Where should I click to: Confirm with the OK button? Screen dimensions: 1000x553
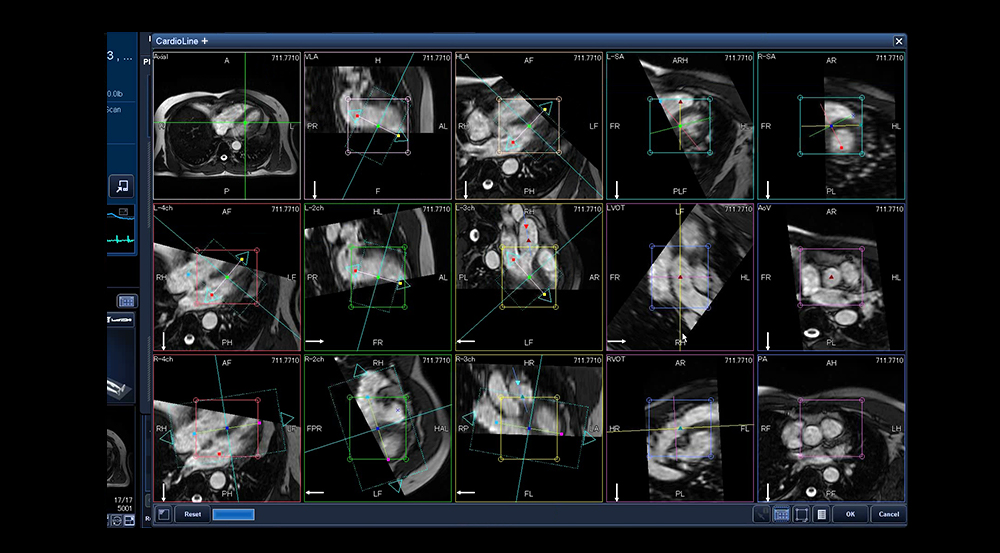(x=849, y=514)
